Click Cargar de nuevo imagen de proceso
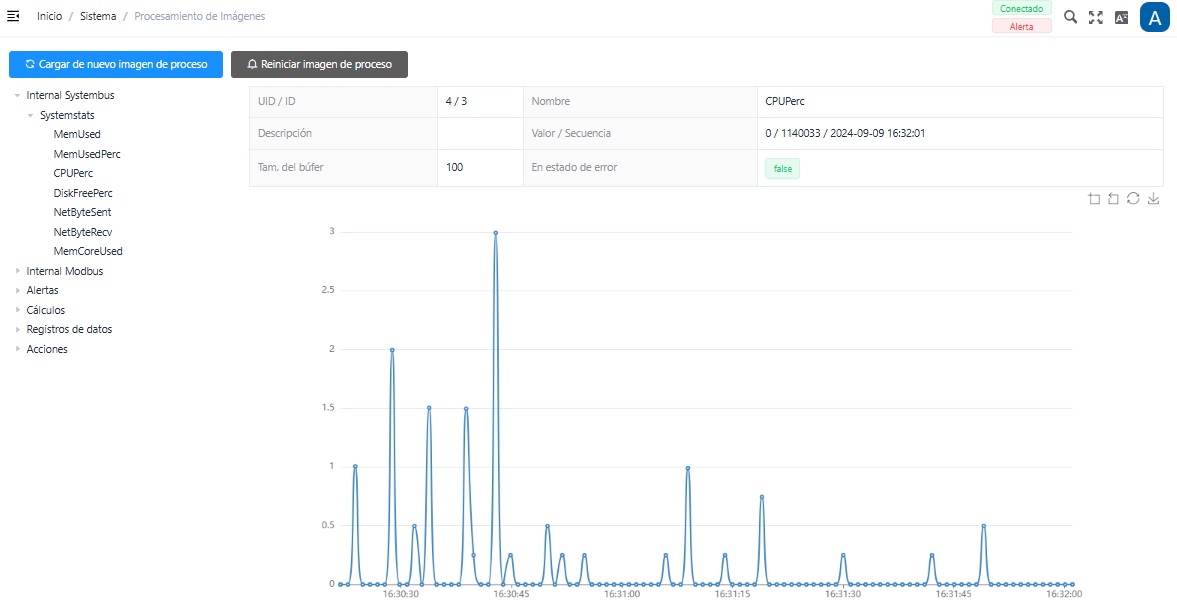This screenshot has width=1177, height=609. pos(116,64)
